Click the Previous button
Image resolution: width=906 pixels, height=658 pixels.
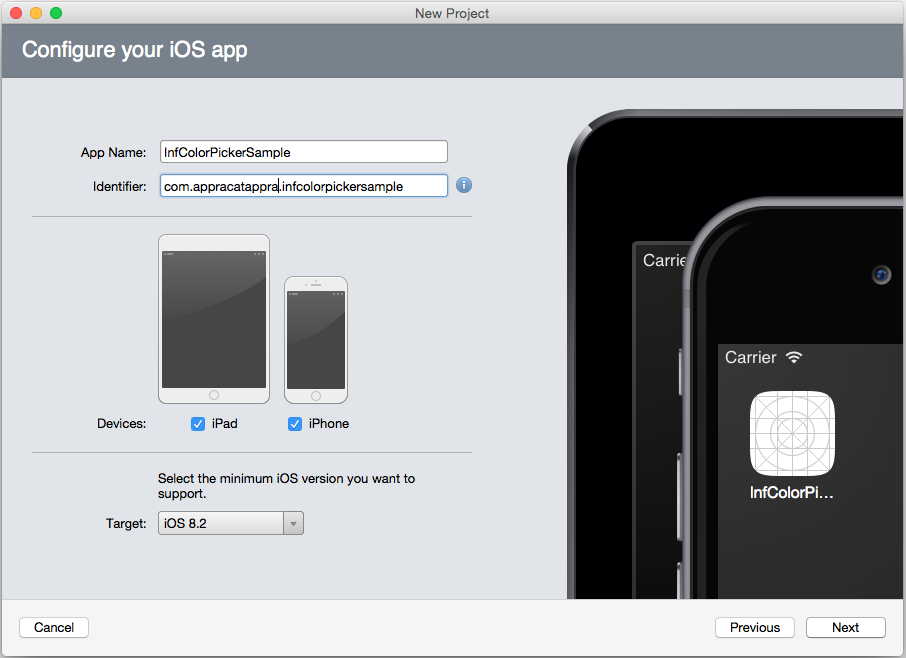coord(754,627)
